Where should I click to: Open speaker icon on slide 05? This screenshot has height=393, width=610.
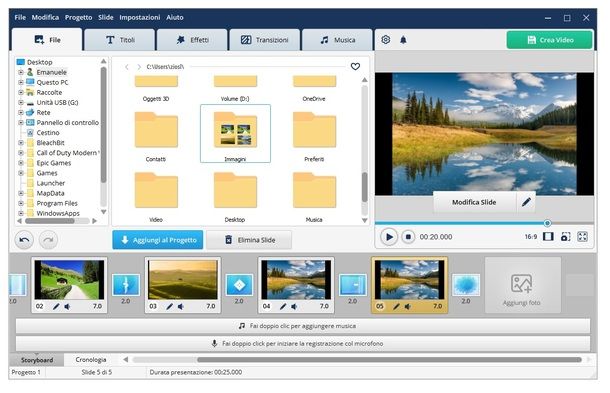[x=407, y=307]
